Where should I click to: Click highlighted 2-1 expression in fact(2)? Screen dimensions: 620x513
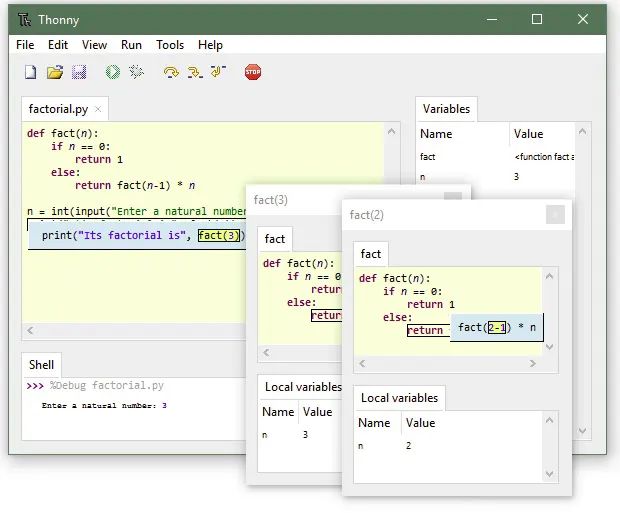point(497,327)
